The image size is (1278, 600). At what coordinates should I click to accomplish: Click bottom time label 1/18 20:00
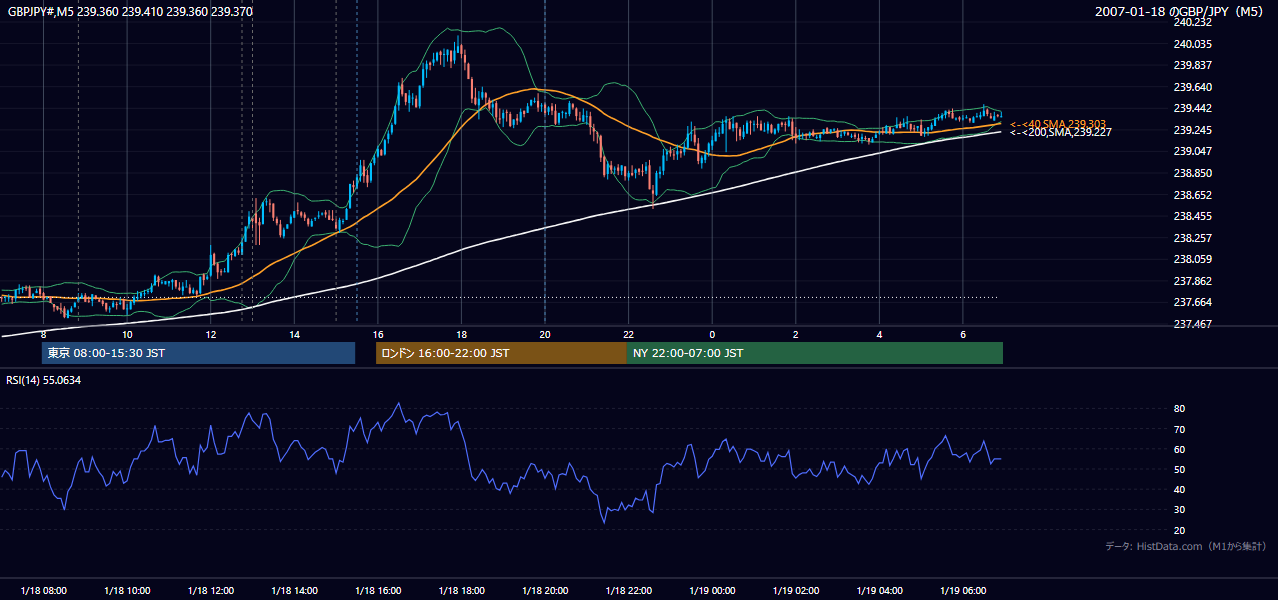coord(545,591)
